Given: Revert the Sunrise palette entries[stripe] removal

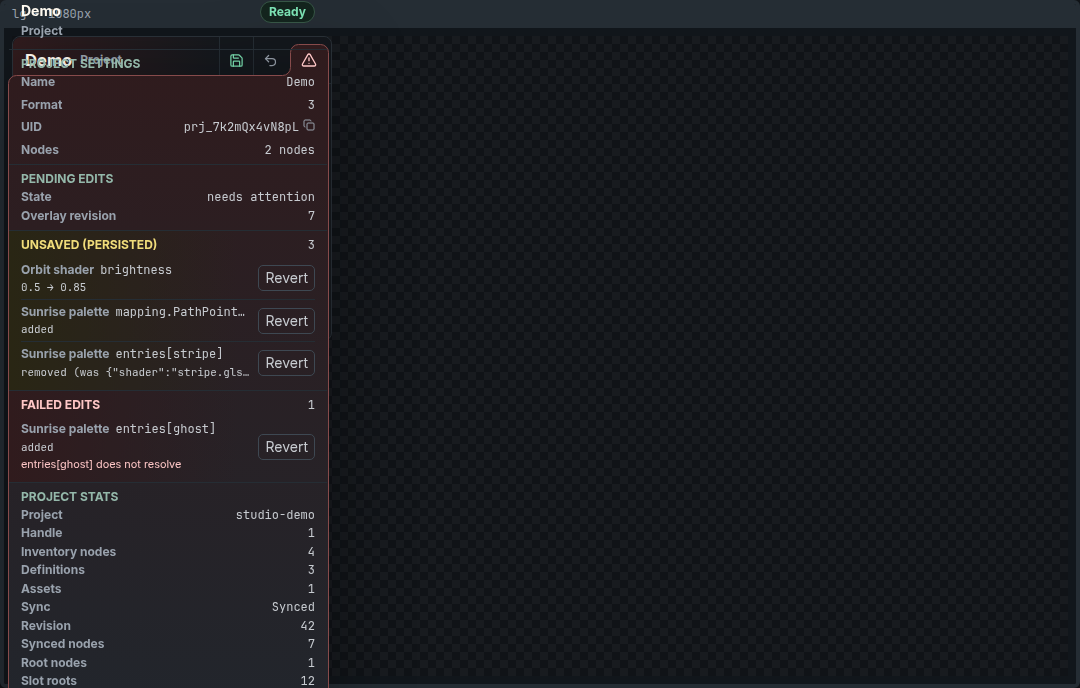Looking at the screenshot, I should point(287,363).
